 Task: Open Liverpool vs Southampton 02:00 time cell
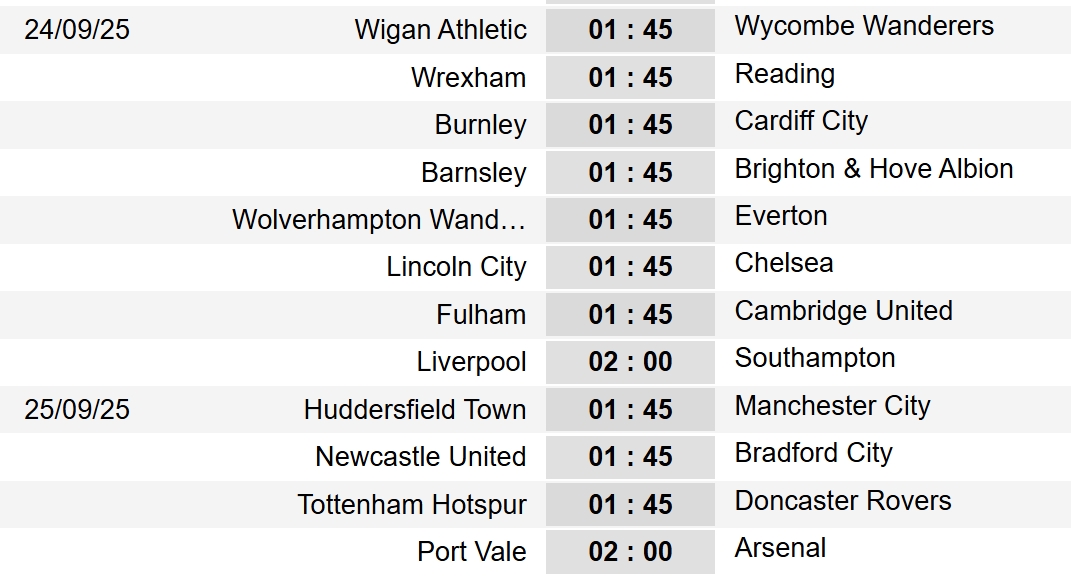tap(630, 361)
